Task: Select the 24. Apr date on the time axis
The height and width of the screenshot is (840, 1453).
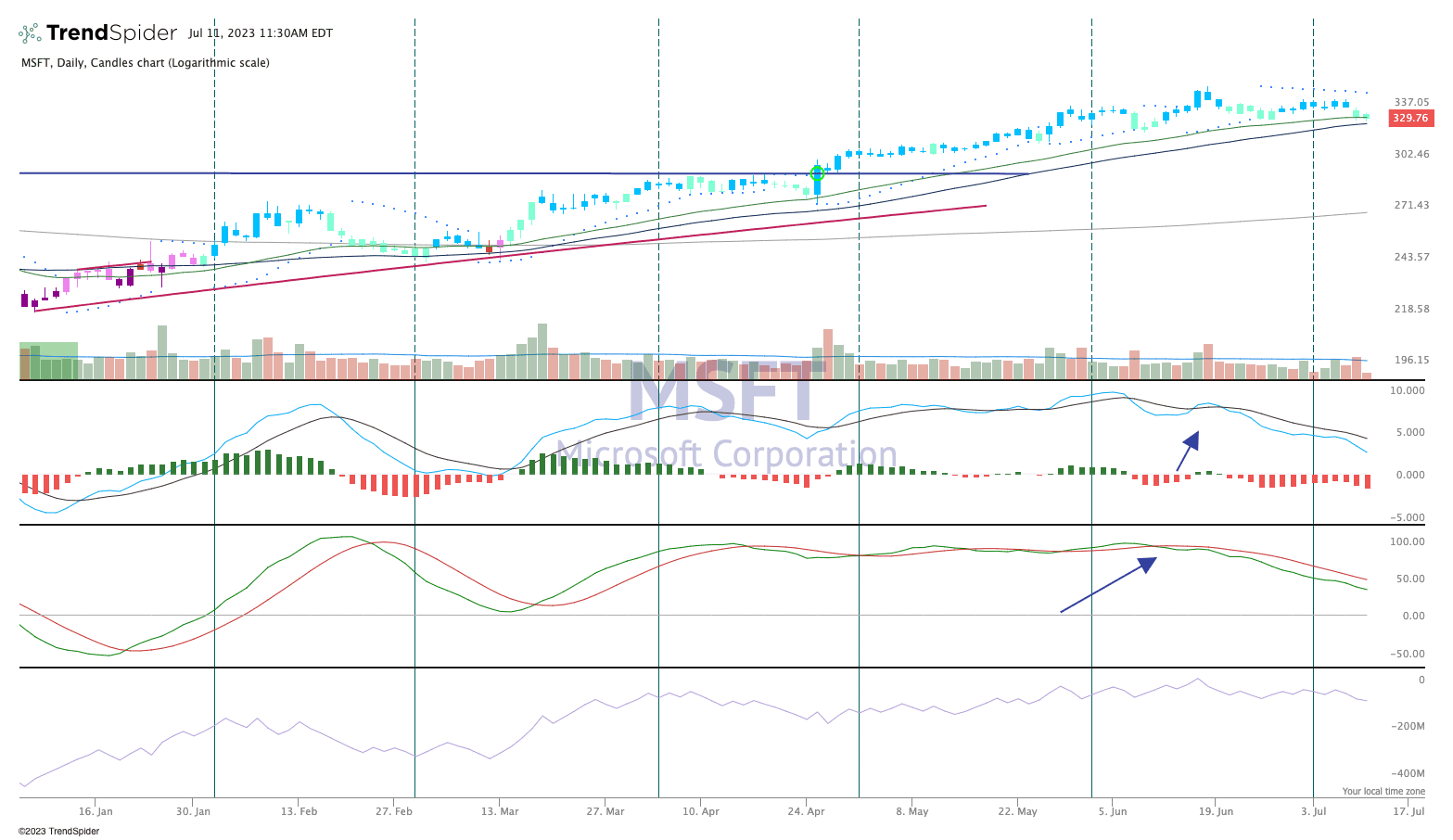Action: [x=806, y=811]
